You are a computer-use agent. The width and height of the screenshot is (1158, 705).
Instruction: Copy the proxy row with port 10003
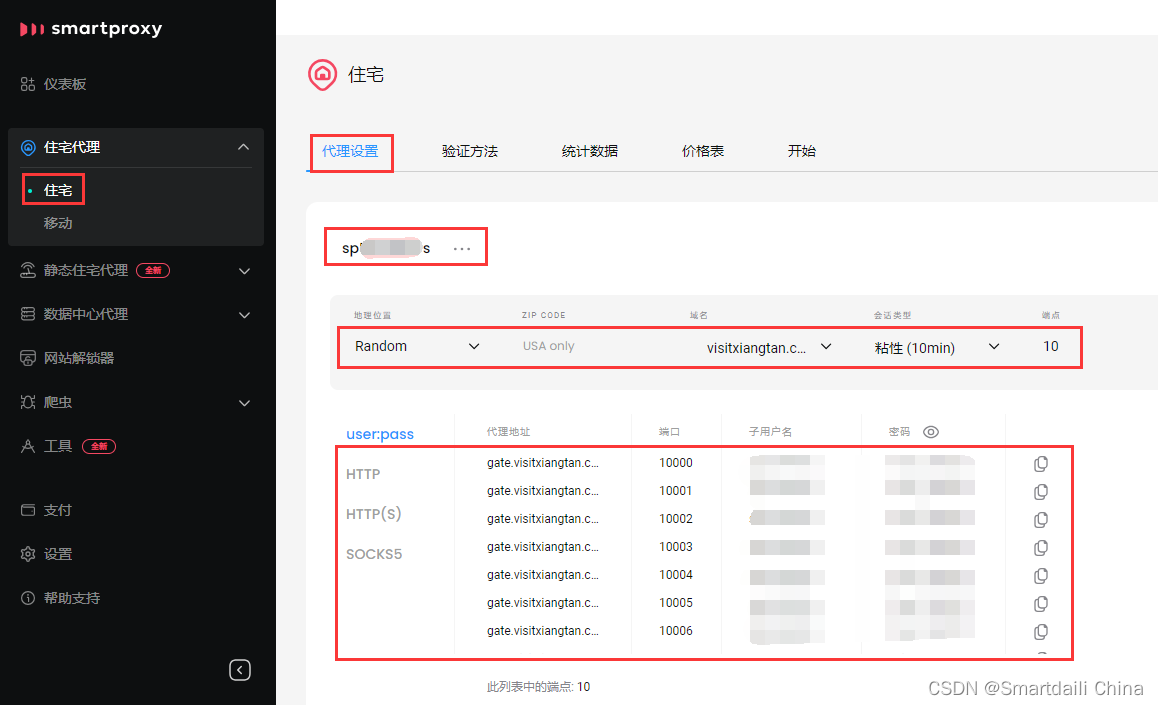click(1041, 548)
